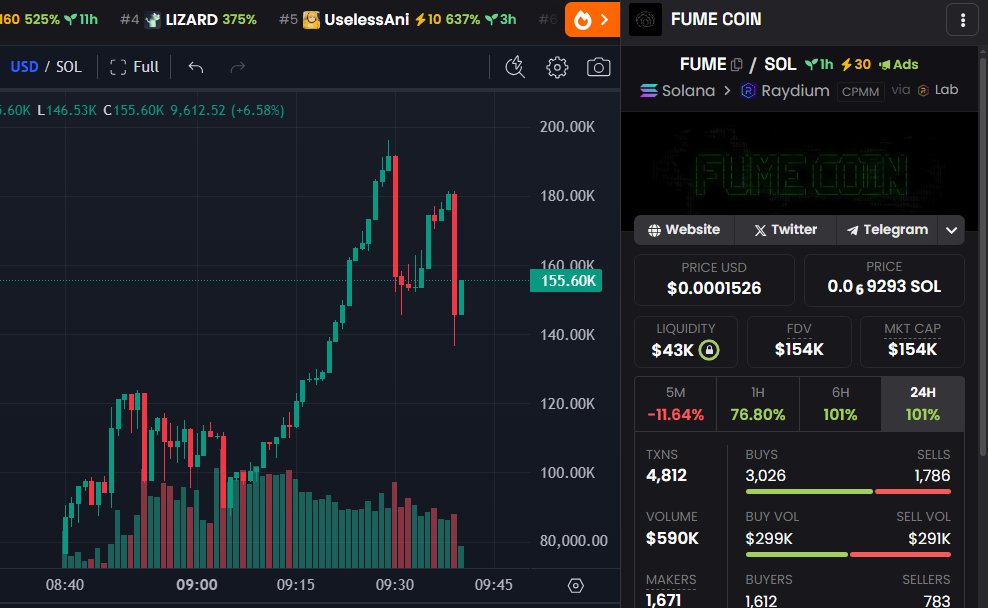Click the SELL VOL value $291K
The width and height of the screenshot is (988, 608).
(929, 538)
